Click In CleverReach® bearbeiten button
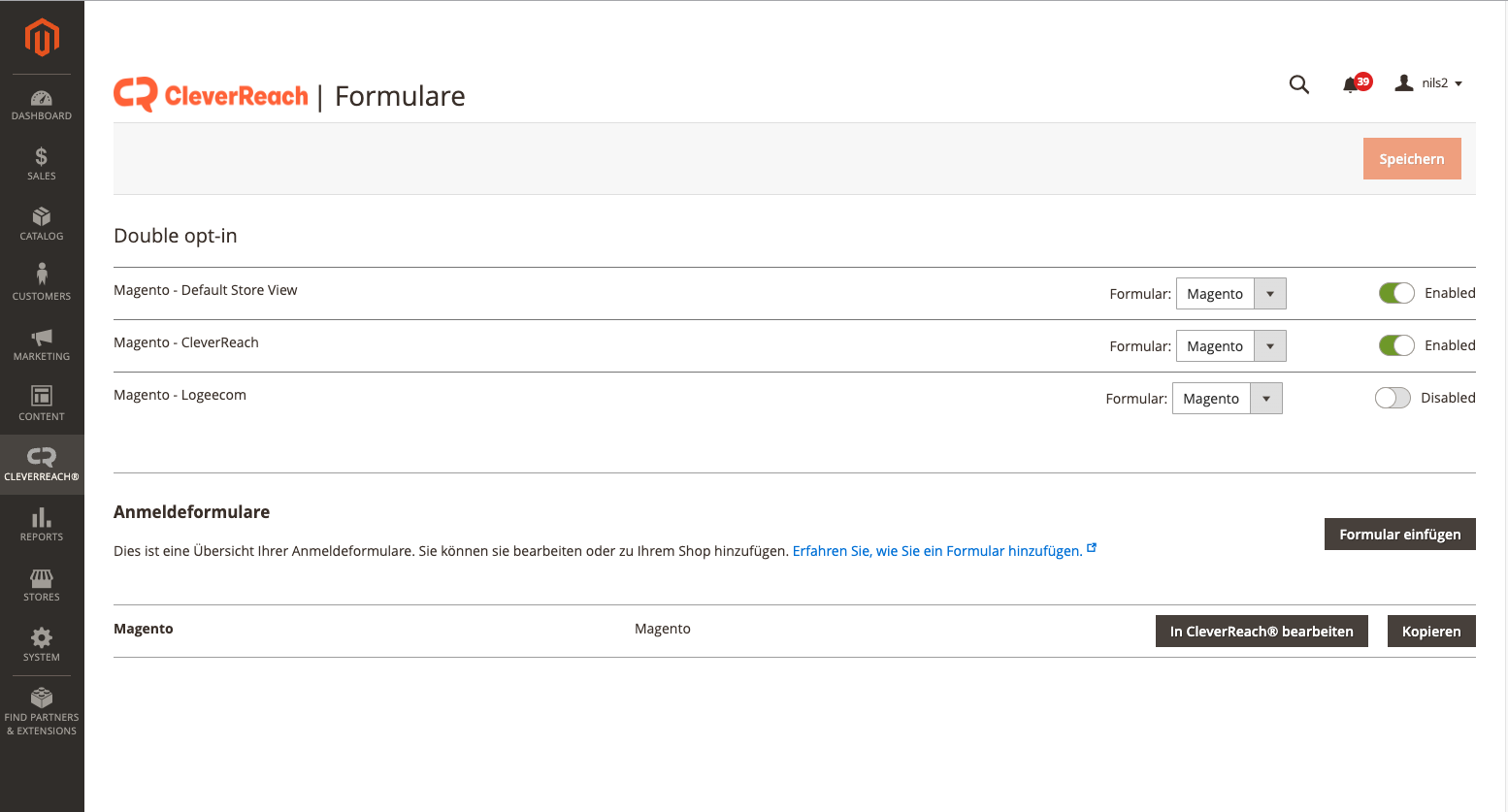Screen dimensions: 1508x812 click(1262, 632)
